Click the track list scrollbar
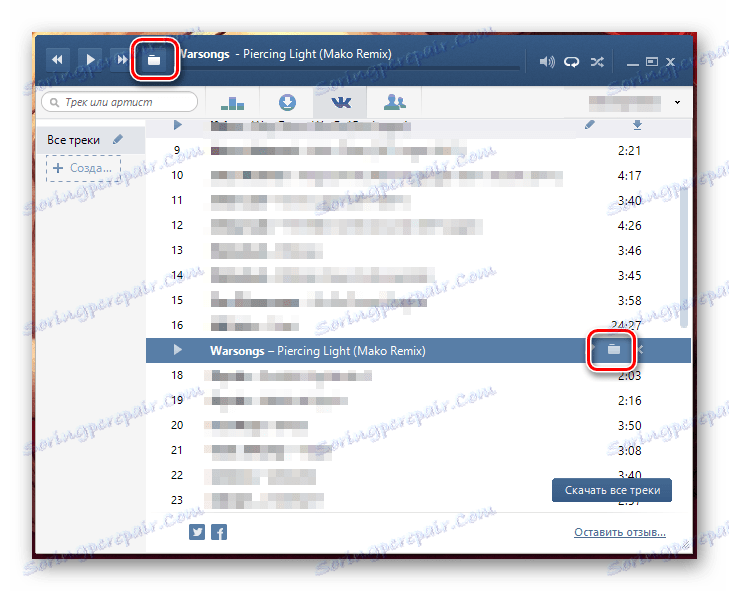 pos(683,256)
